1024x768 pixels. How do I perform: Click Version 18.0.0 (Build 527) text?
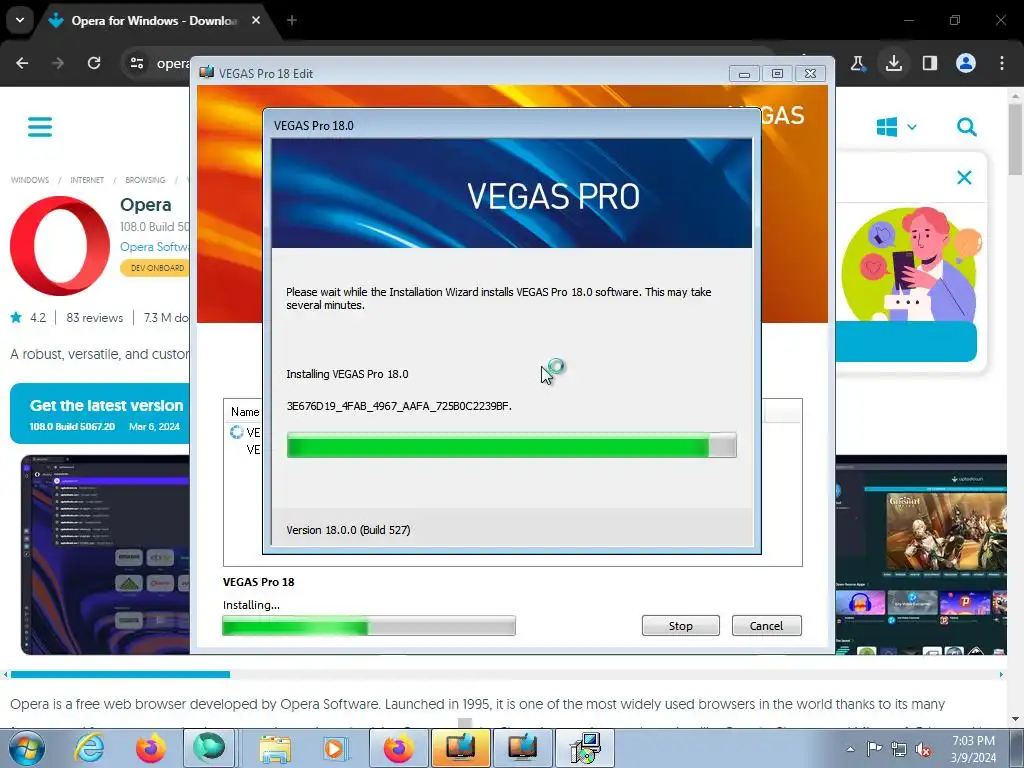348,530
